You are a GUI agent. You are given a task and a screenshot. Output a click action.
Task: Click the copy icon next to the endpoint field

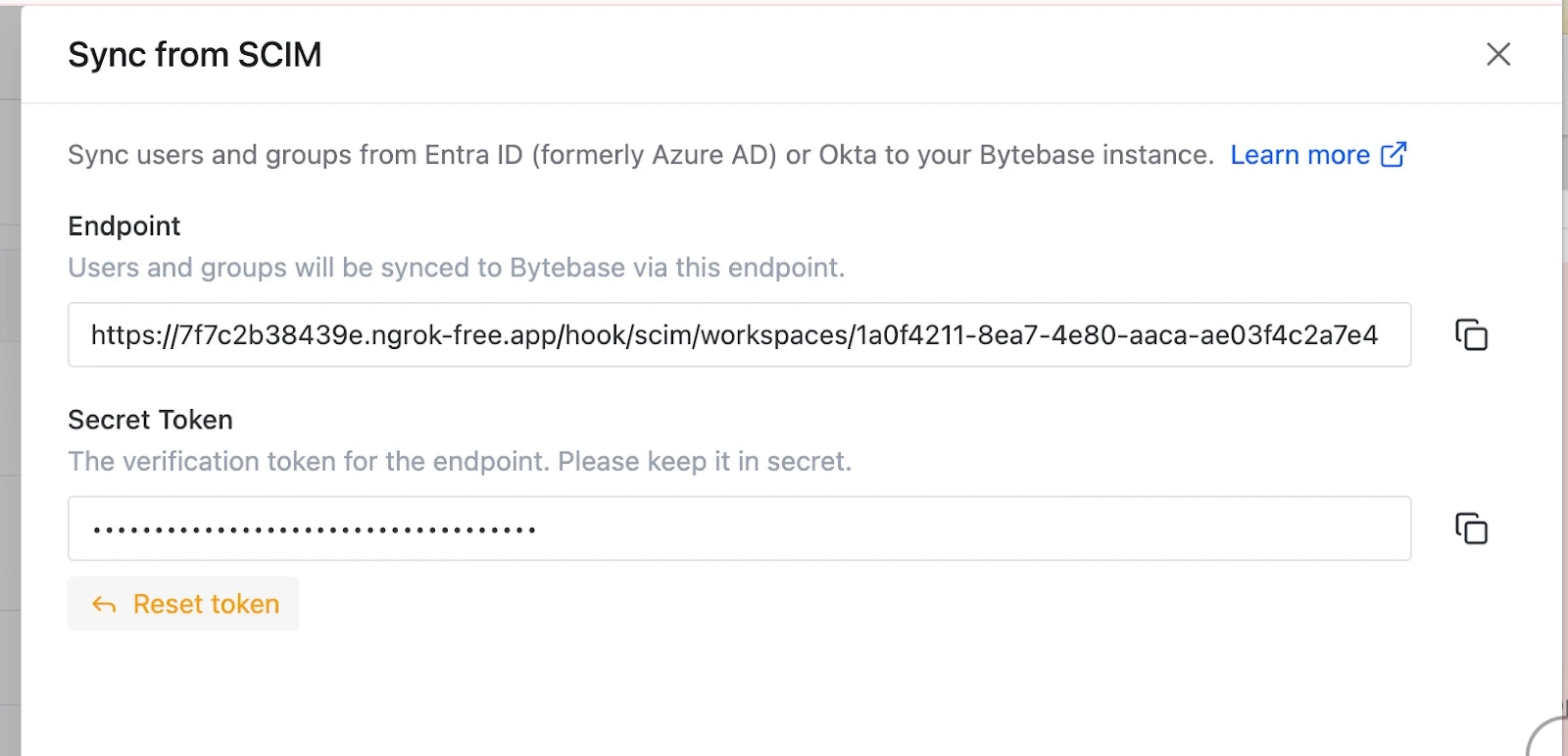pyautogui.click(x=1470, y=335)
